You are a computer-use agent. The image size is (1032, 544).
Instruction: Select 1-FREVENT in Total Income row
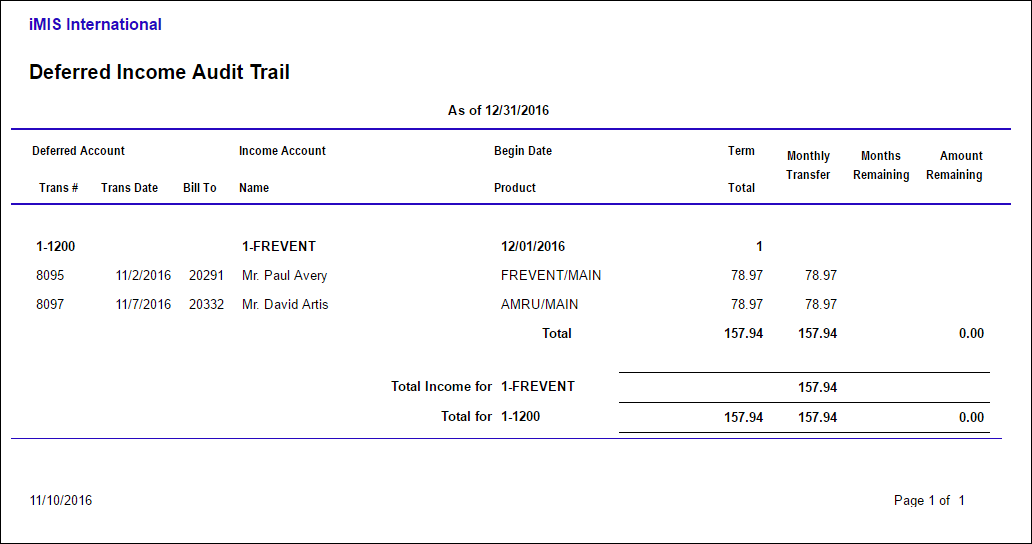coord(538,387)
